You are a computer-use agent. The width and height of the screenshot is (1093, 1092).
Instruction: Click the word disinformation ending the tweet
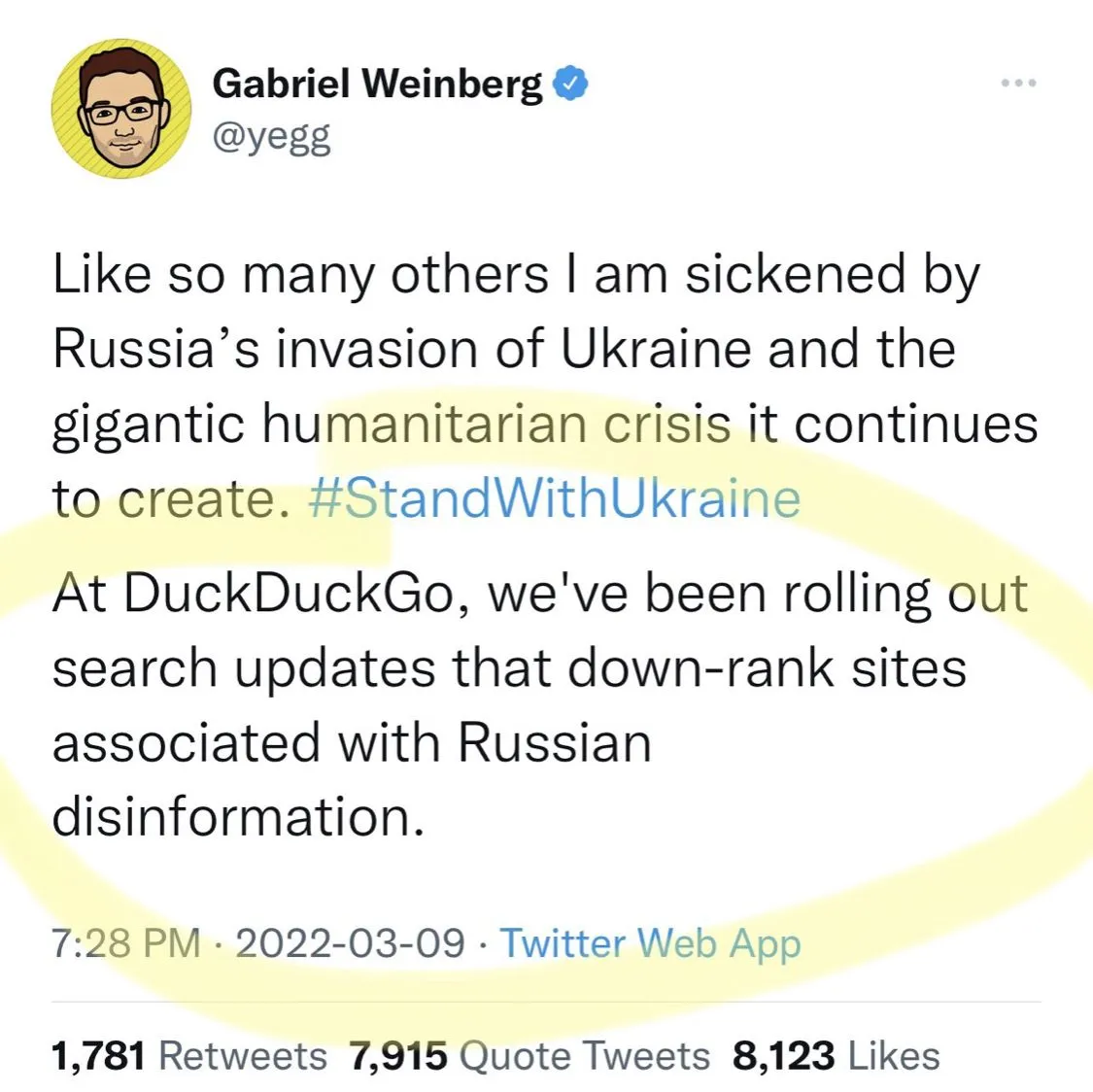coord(237,816)
